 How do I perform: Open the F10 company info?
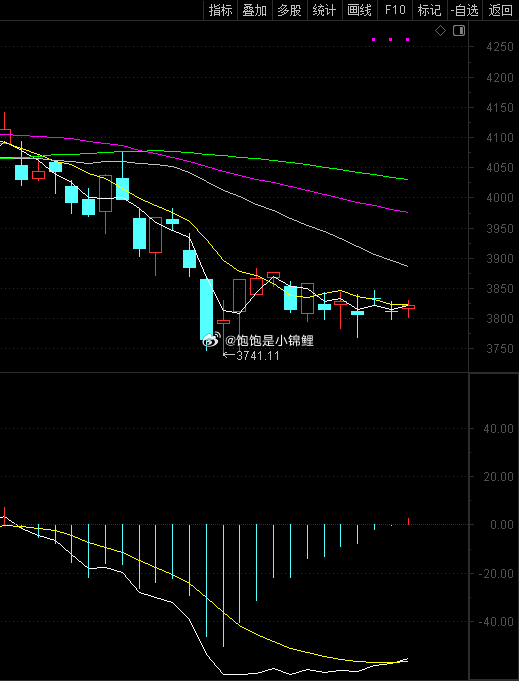coord(395,10)
